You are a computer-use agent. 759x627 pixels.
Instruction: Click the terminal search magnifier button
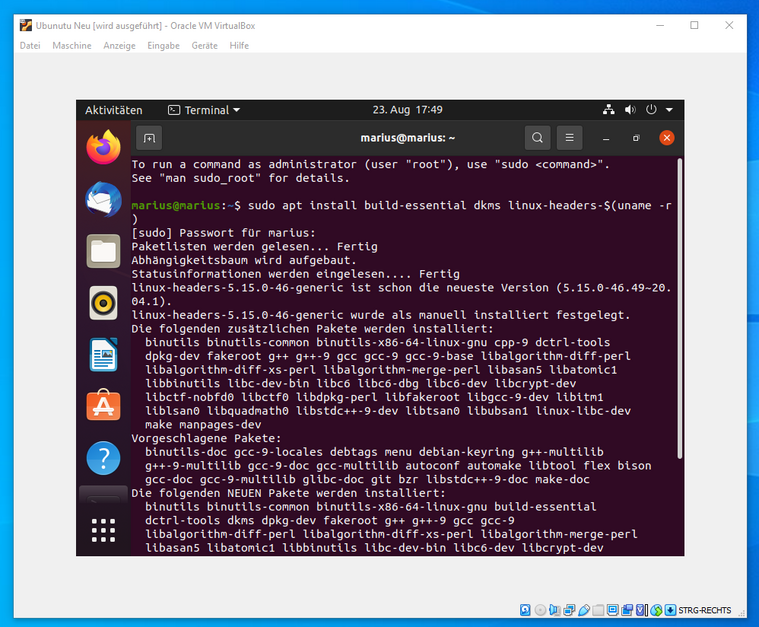(x=538, y=138)
